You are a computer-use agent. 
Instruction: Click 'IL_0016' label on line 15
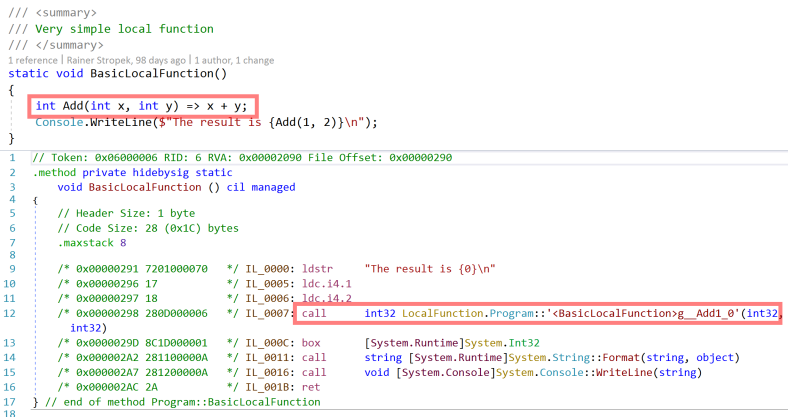coord(268,373)
